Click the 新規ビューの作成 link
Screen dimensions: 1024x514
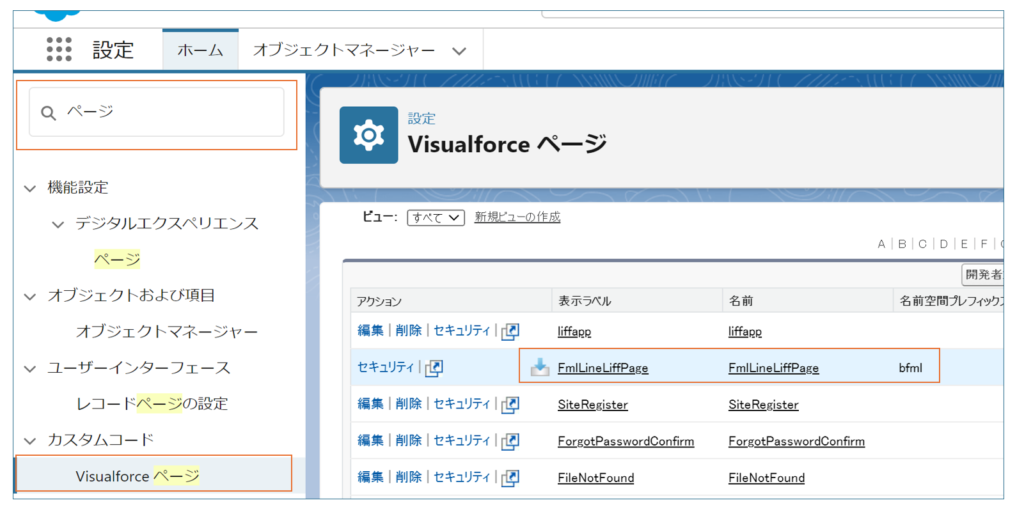[x=517, y=217]
